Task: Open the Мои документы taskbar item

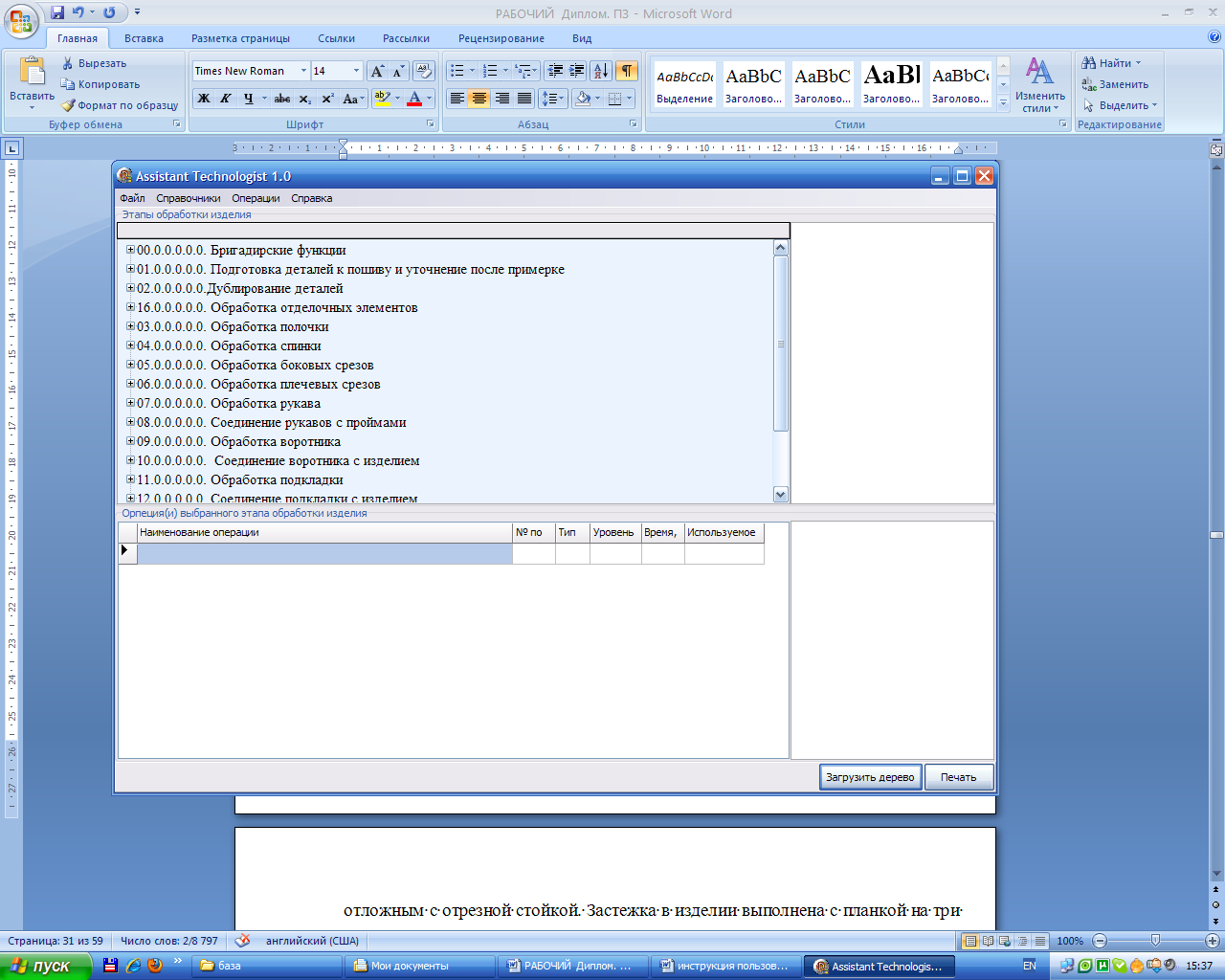Action: coord(418,966)
